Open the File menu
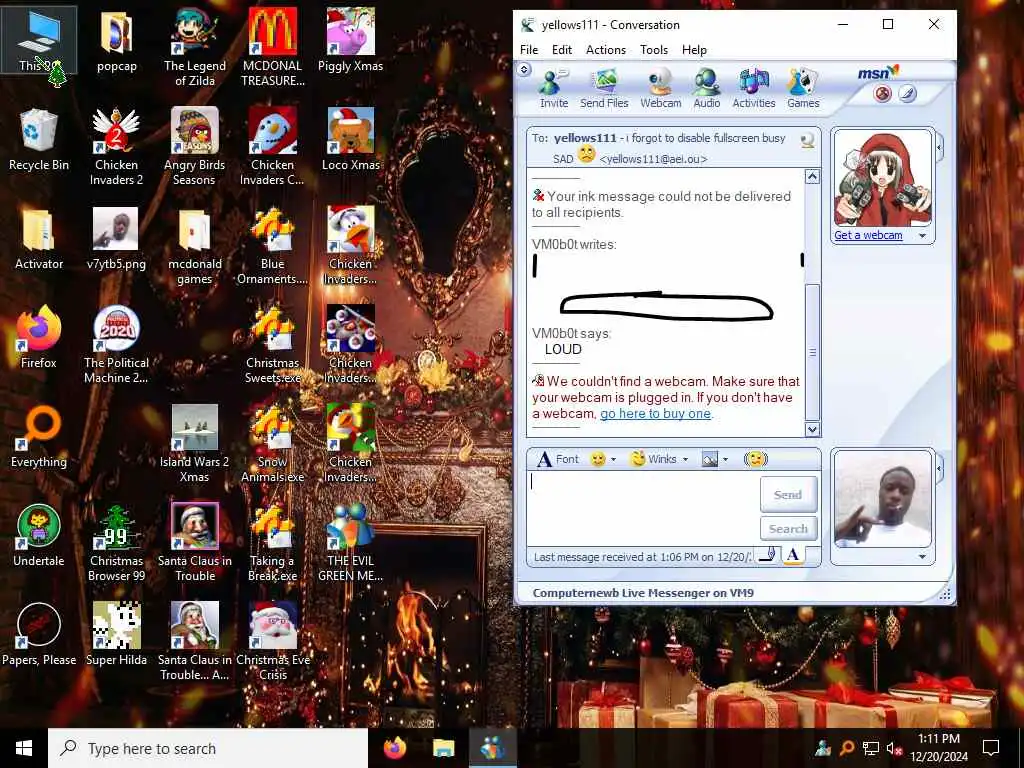 [x=529, y=50]
